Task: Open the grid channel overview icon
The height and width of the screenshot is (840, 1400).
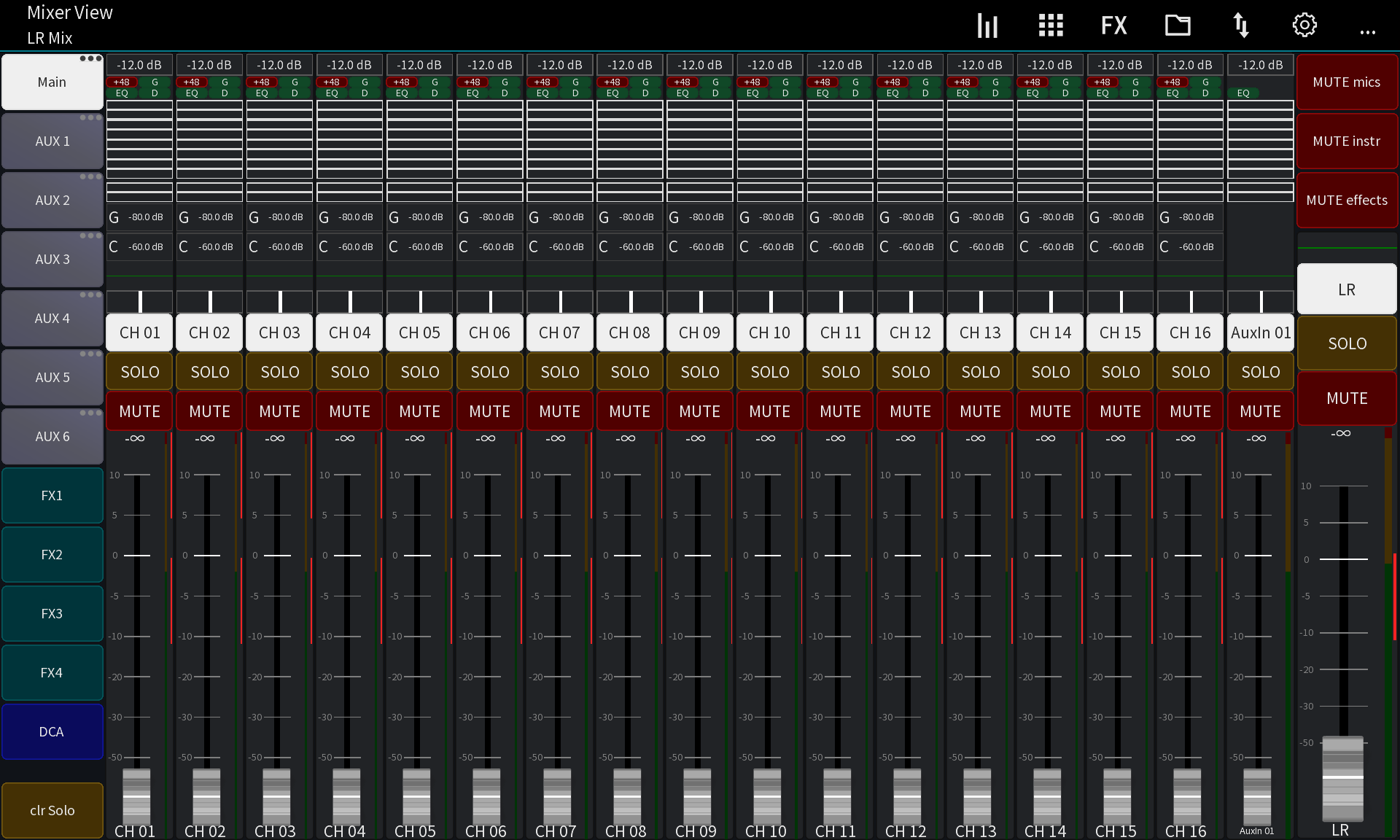Action: (1050, 25)
